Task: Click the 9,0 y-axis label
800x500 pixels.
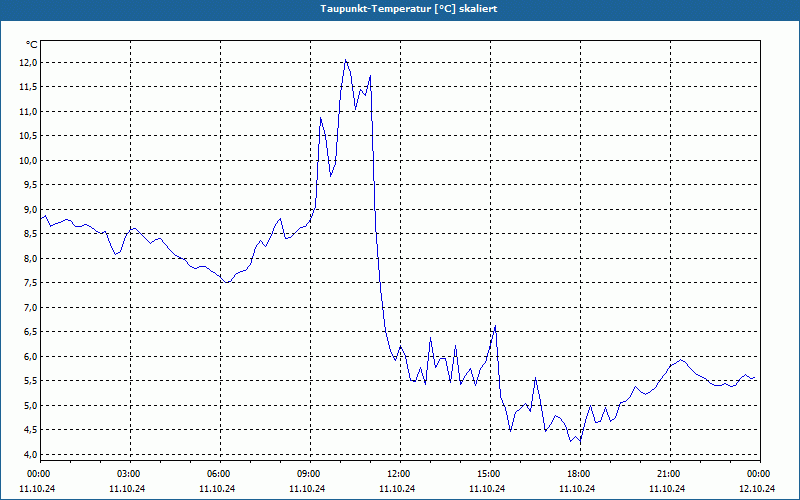Action: pos(30,209)
